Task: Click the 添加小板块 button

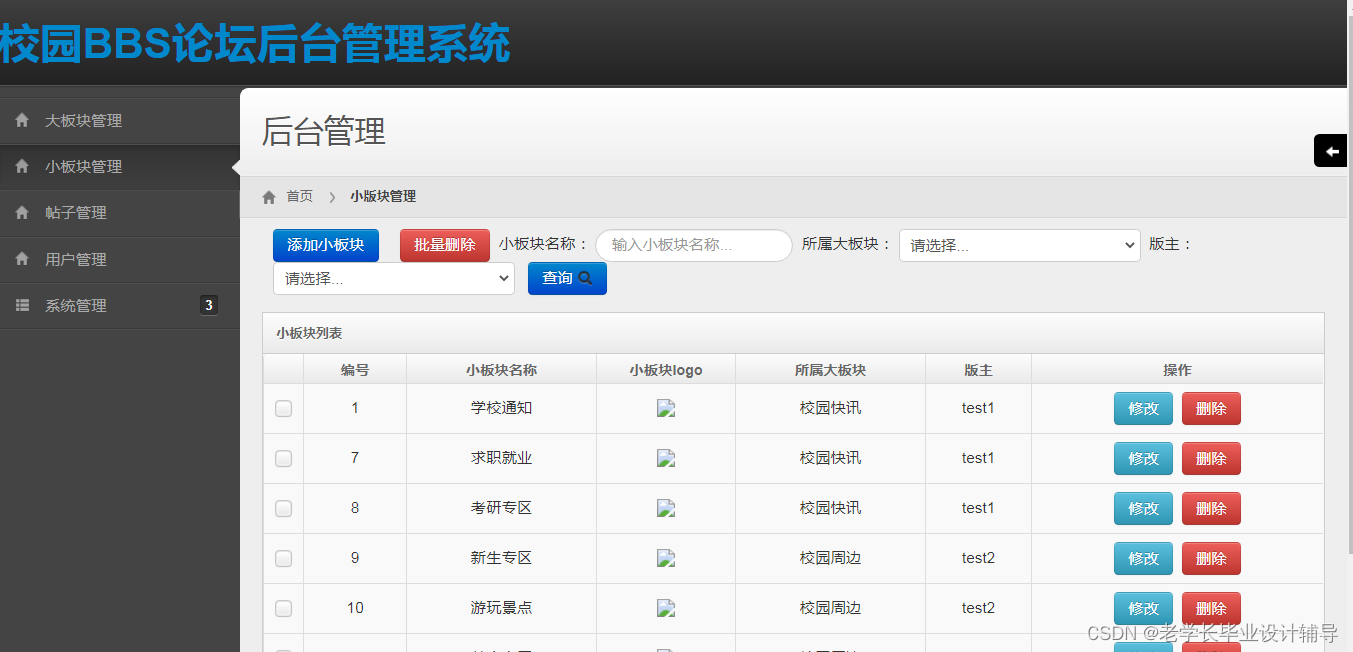Action: 325,245
